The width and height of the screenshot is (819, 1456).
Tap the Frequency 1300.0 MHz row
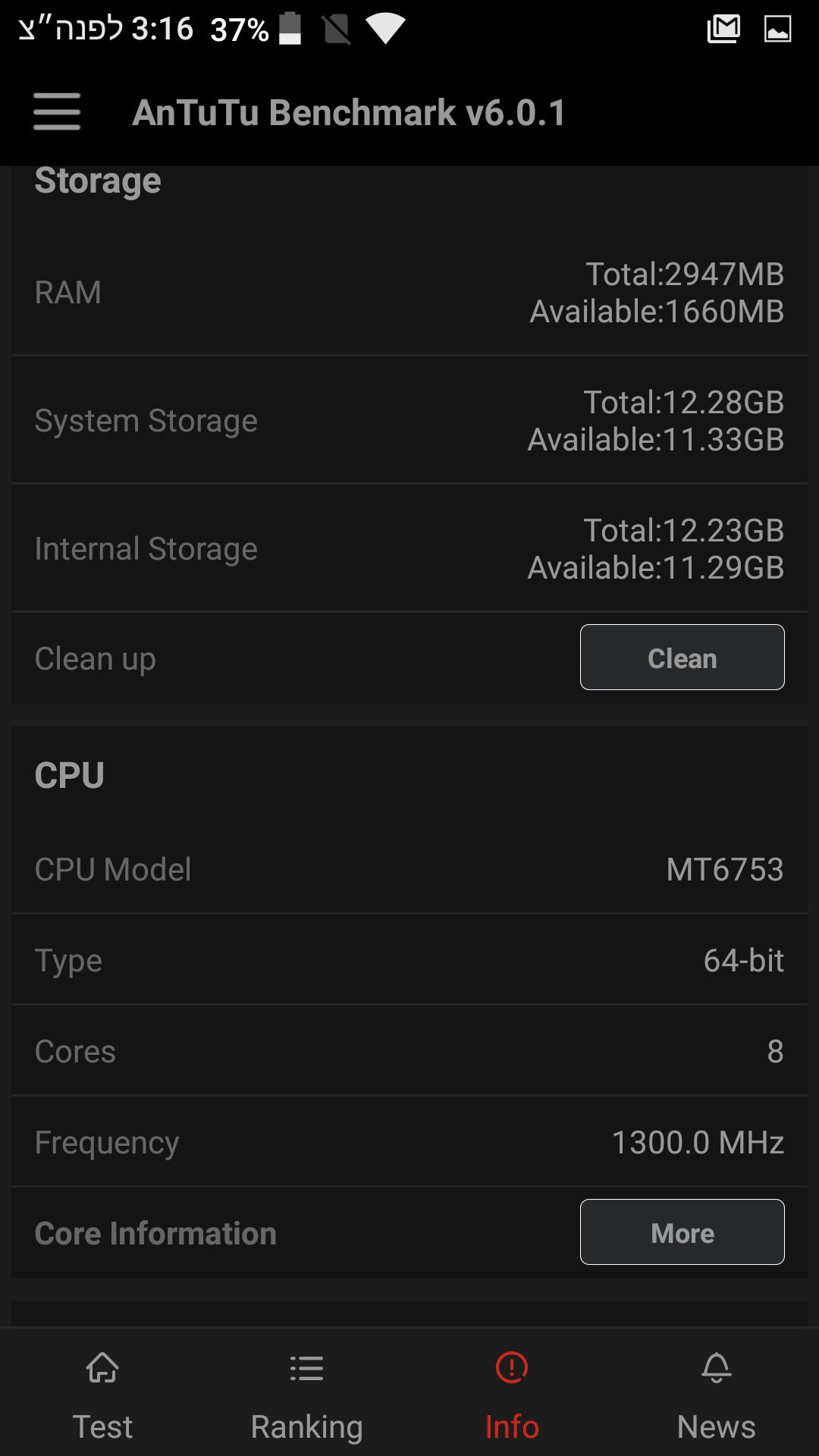[409, 1142]
